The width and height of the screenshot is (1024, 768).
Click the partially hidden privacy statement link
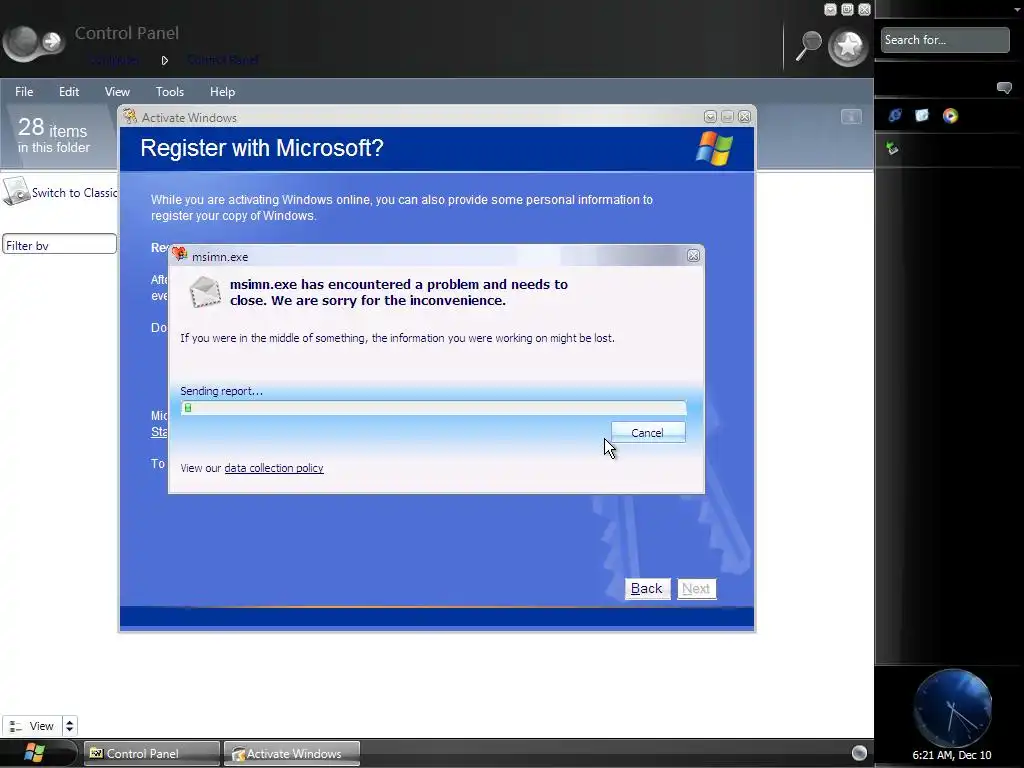(159, 432)
